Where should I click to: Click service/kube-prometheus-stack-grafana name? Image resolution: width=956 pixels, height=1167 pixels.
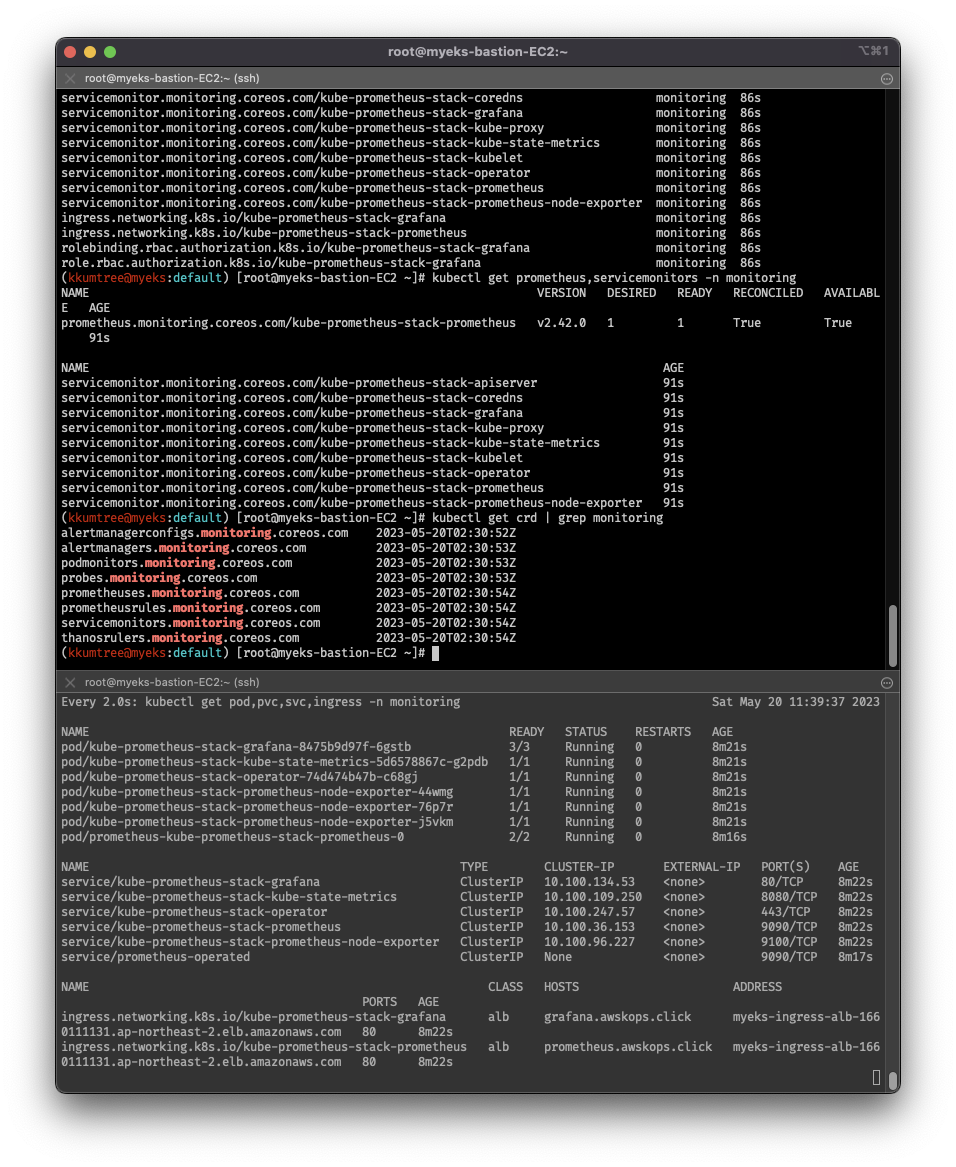(191, 882)
